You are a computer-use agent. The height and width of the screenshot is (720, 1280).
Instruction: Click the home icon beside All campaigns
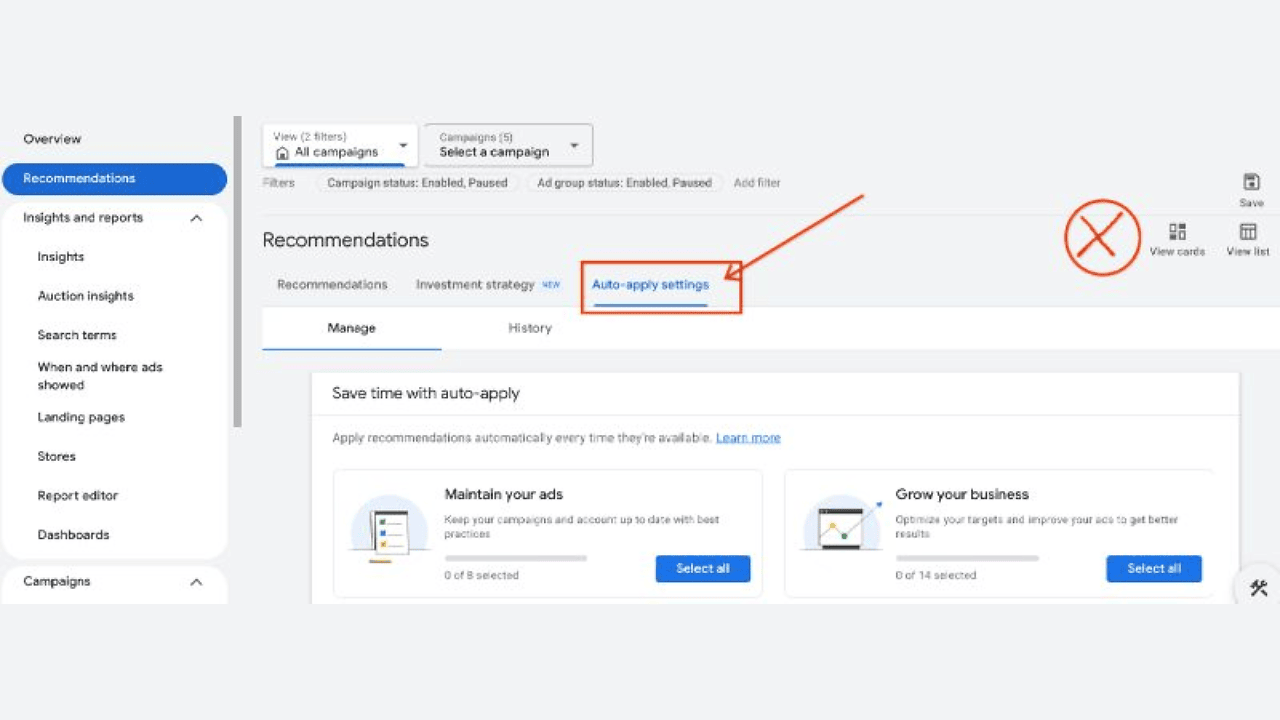(x=282, y=153)
